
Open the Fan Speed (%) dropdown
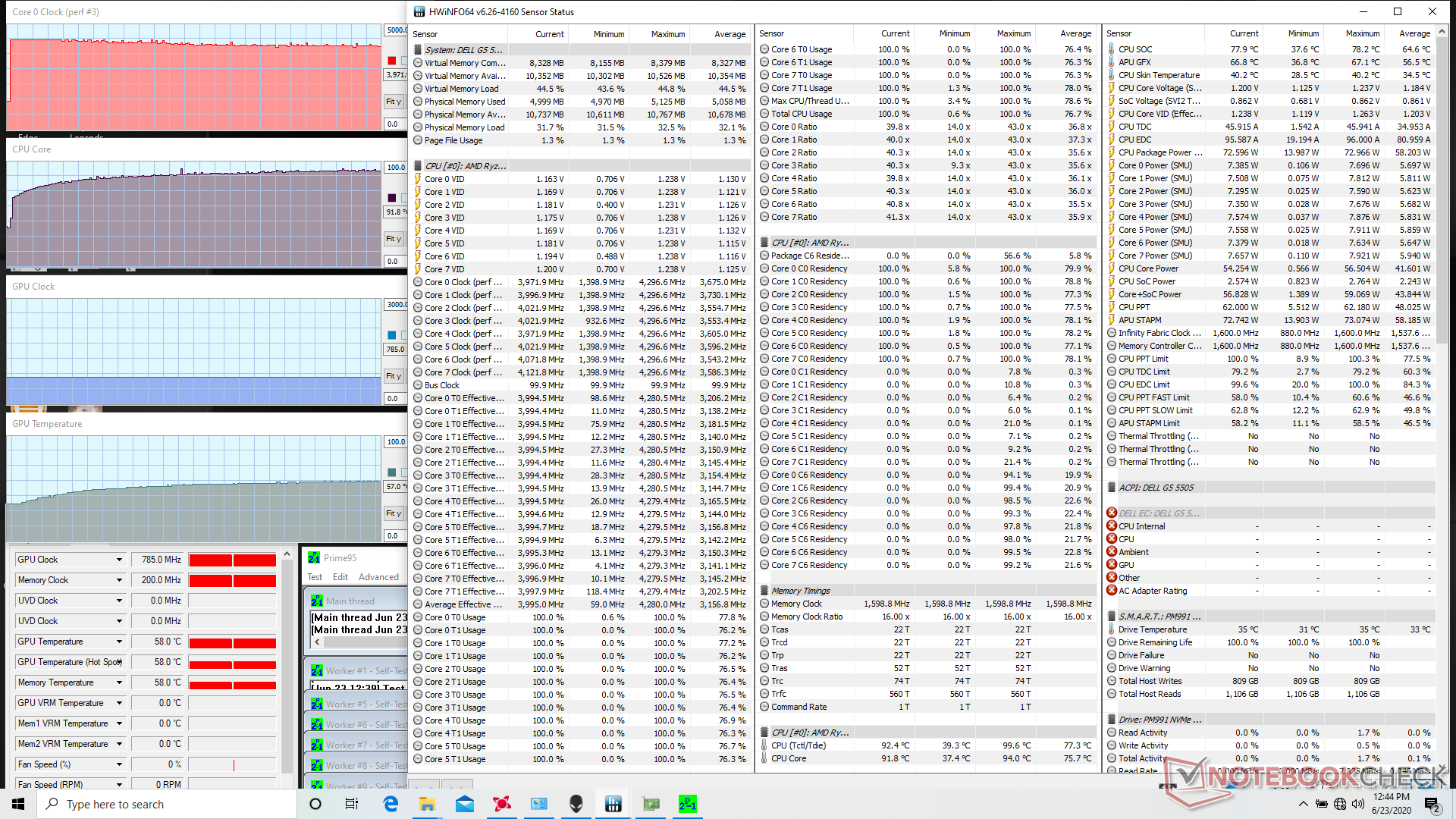point(119,764)
